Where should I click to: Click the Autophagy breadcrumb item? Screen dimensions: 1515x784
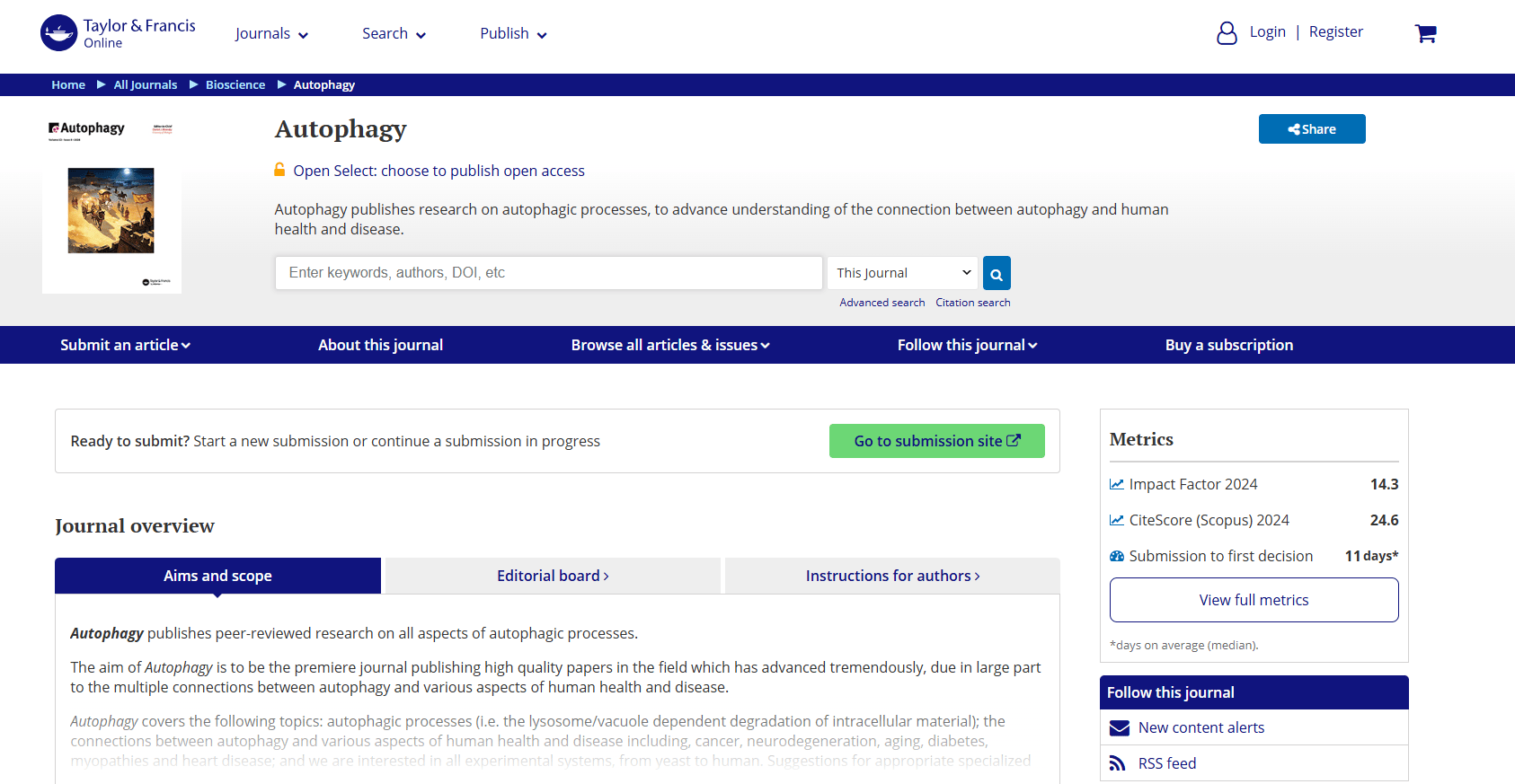click(324, 84)
